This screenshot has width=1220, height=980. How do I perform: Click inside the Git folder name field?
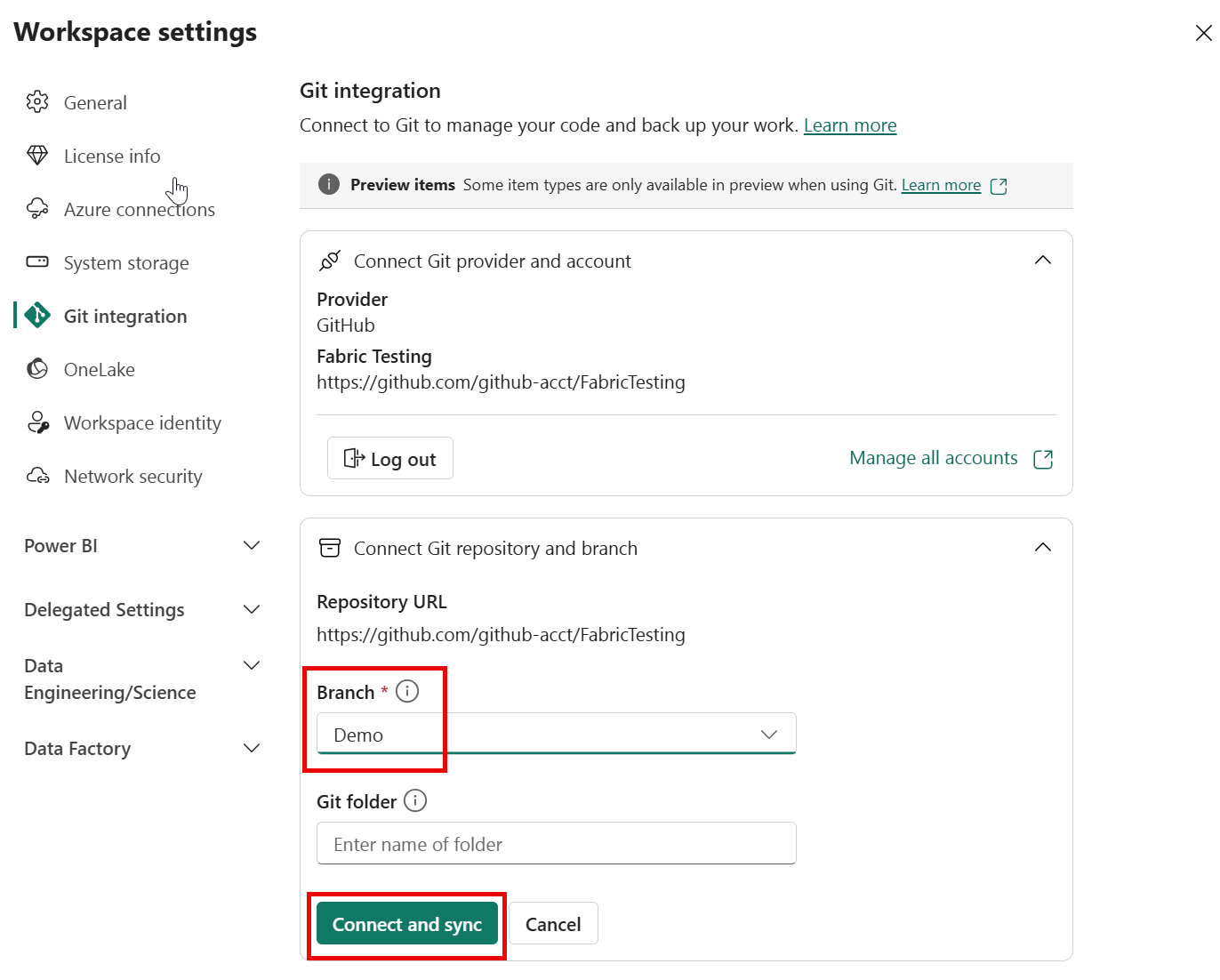[557, 843]
